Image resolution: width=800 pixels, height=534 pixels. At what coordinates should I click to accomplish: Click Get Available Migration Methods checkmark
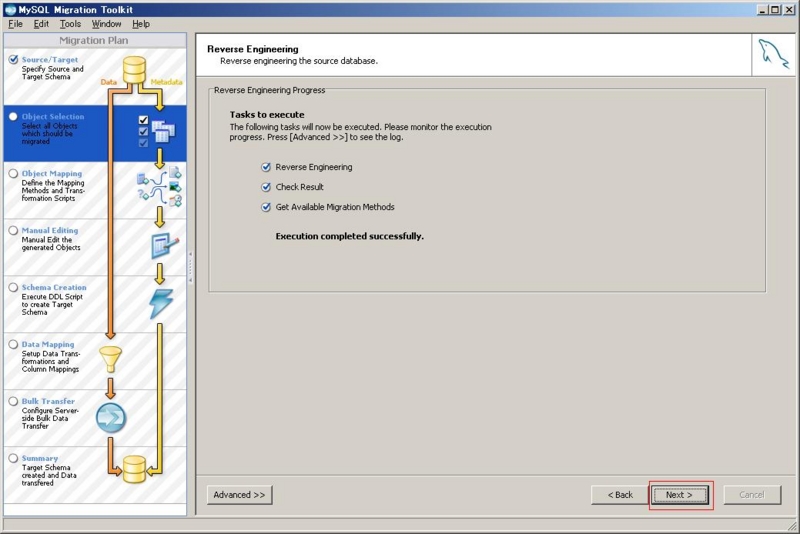click(x=266, y=207)
